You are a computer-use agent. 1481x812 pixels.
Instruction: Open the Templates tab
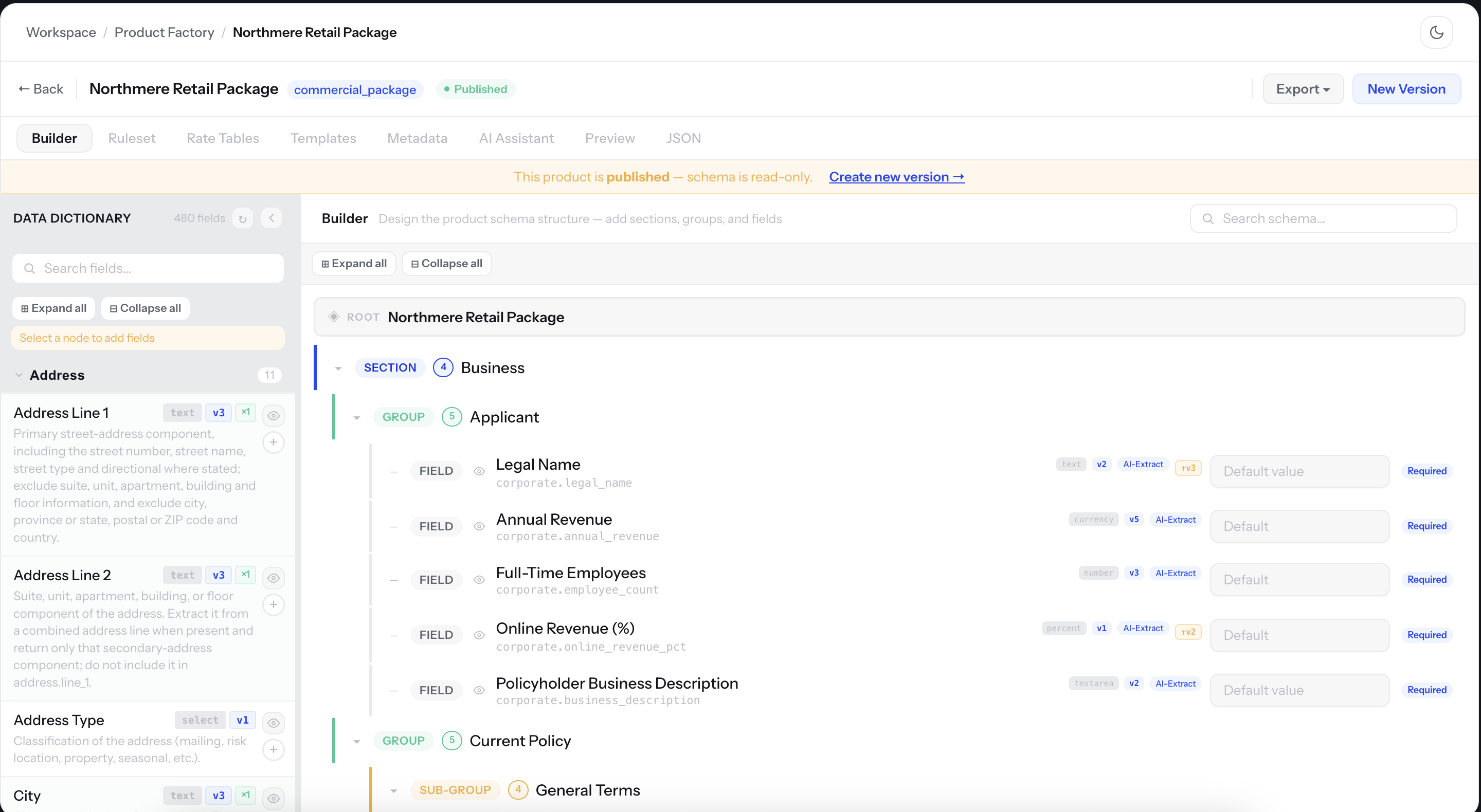pos(323,138)
